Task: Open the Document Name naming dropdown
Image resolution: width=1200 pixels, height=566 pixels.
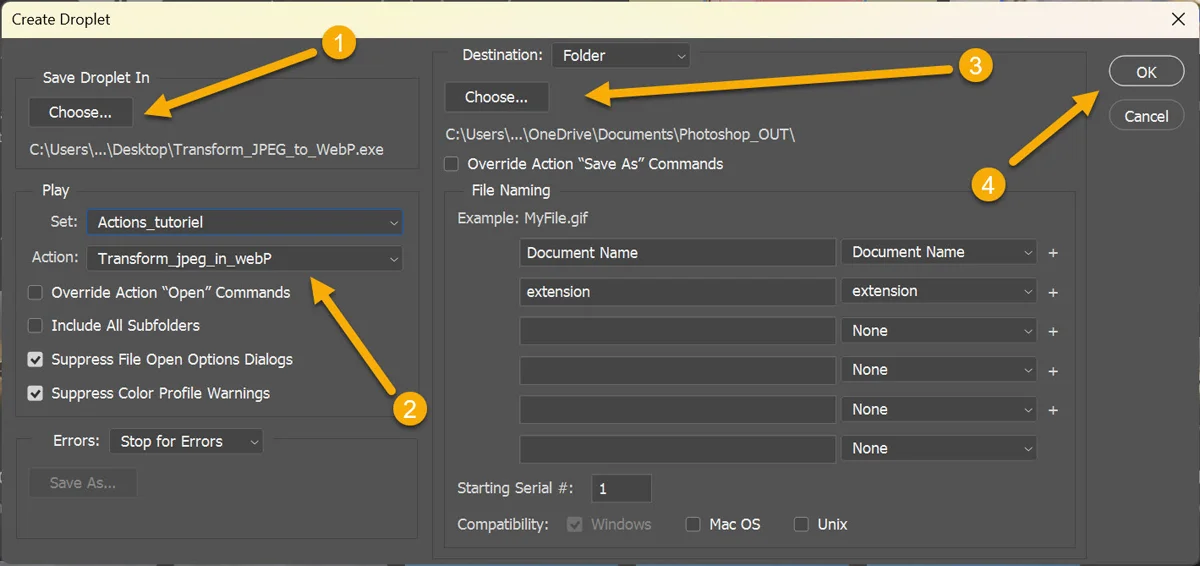Action: pyautogui.click(x=939, y=252)
